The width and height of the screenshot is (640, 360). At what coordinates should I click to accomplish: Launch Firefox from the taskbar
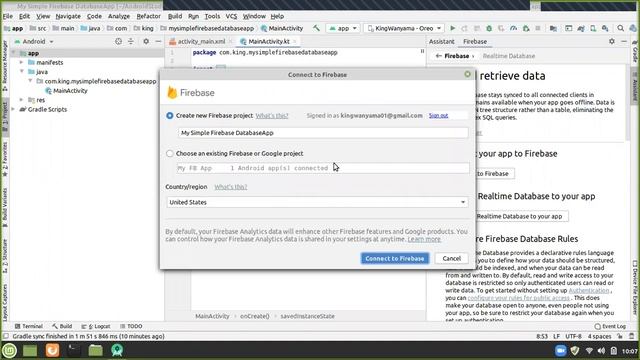[52, 350]
